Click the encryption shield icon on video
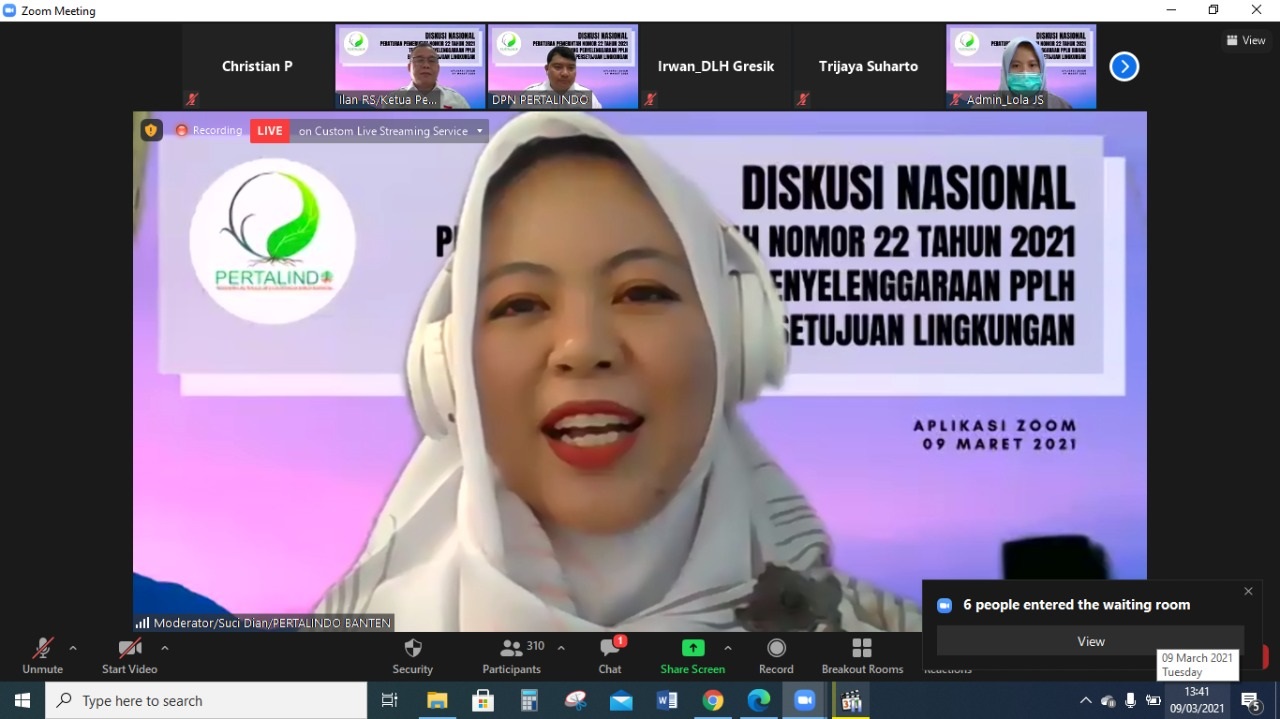 (151, 130)
